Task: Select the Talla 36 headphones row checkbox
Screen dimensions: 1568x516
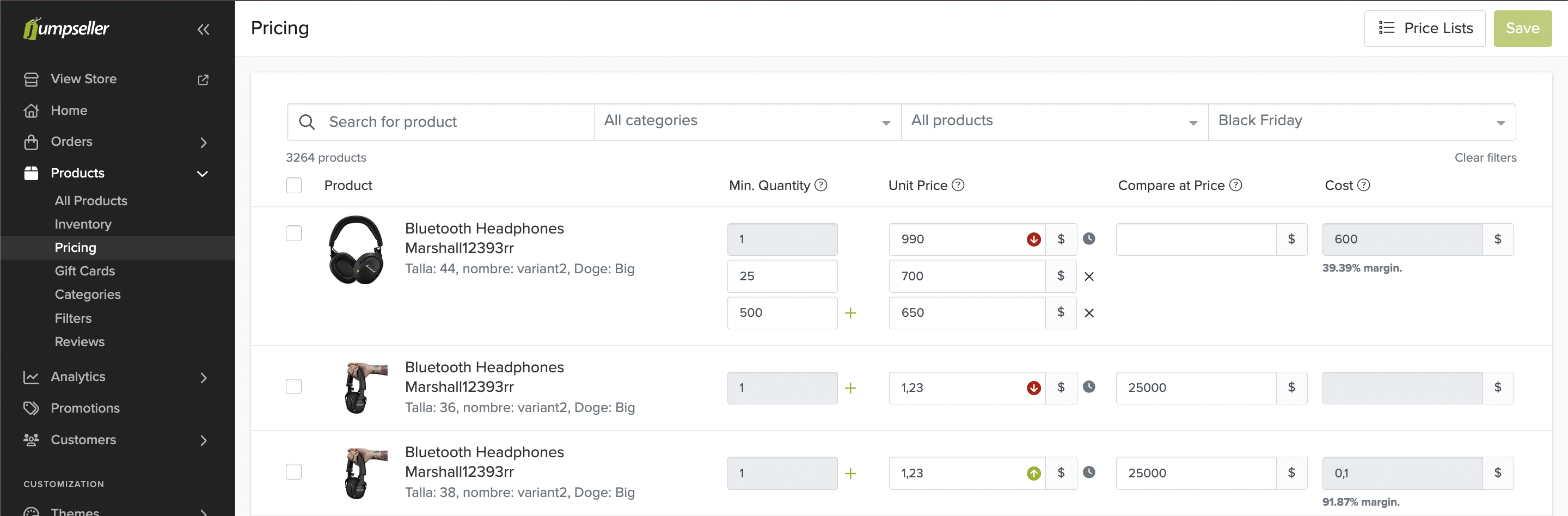Action: (x=294, y=387)
